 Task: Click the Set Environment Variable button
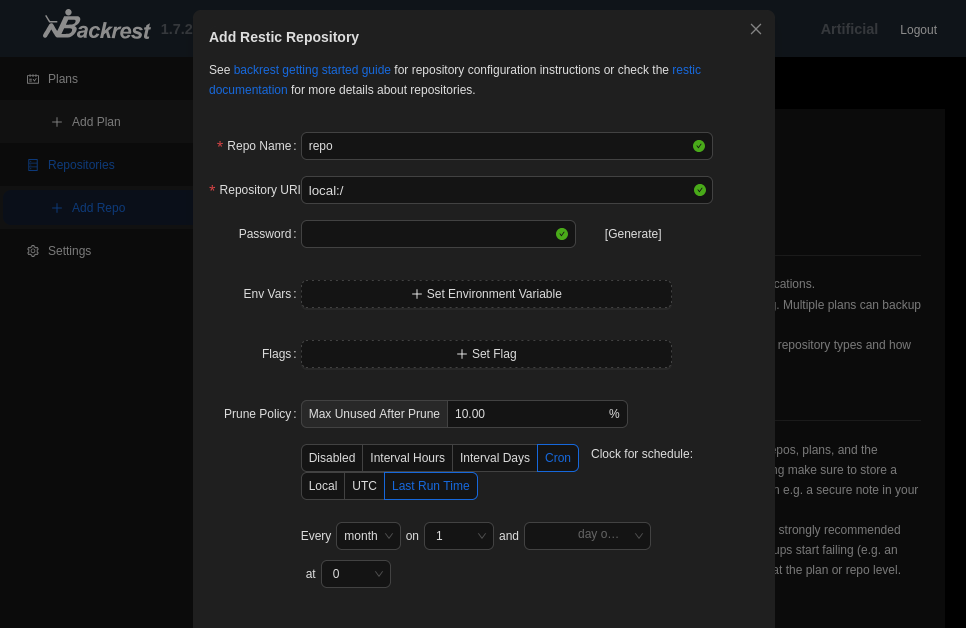coord(486,294)
